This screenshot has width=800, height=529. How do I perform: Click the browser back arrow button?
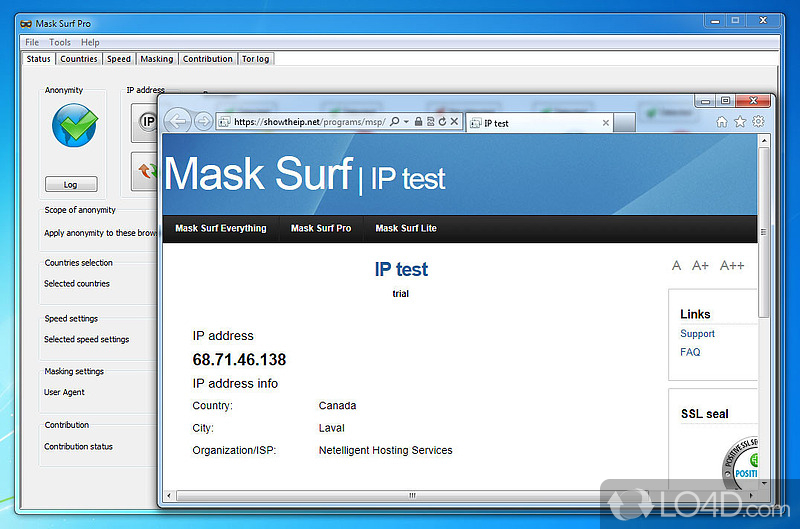point(177,121)
